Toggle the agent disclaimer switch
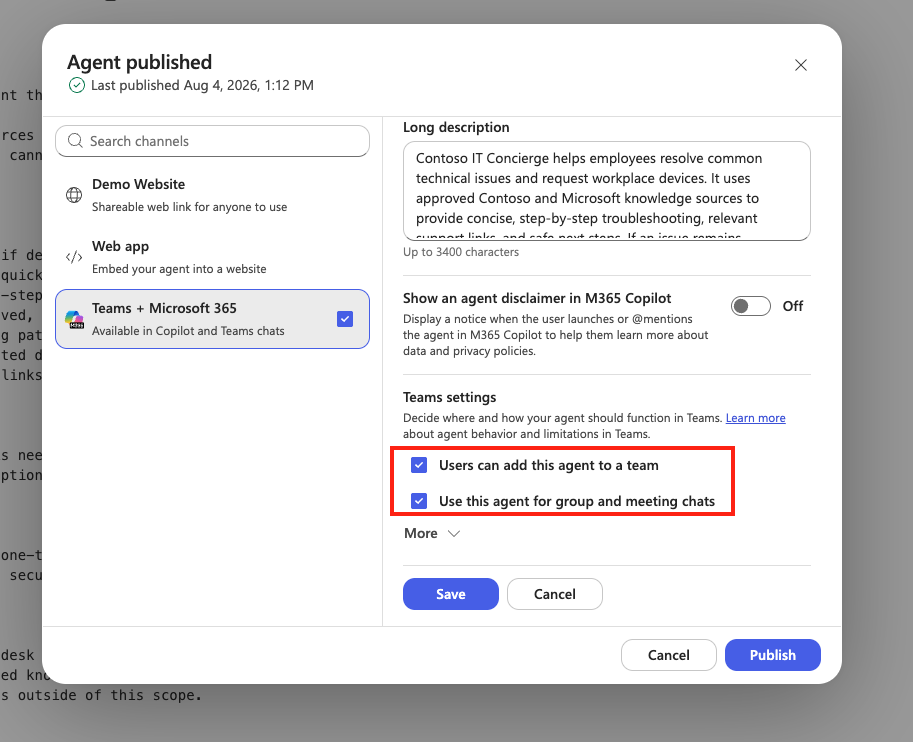The height and width of the screenshot is (742, 913). point(751,306)
